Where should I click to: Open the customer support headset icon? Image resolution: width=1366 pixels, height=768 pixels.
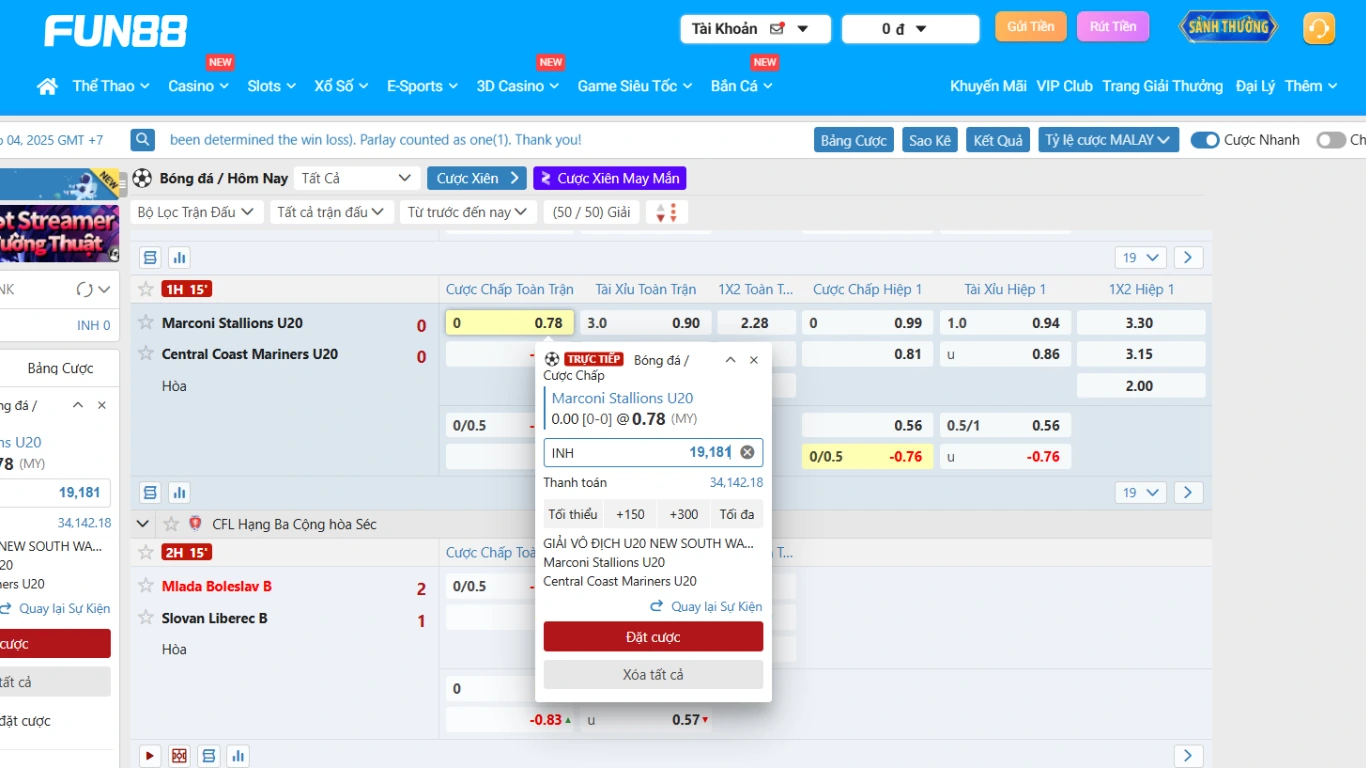click(x=1319, y=28)
